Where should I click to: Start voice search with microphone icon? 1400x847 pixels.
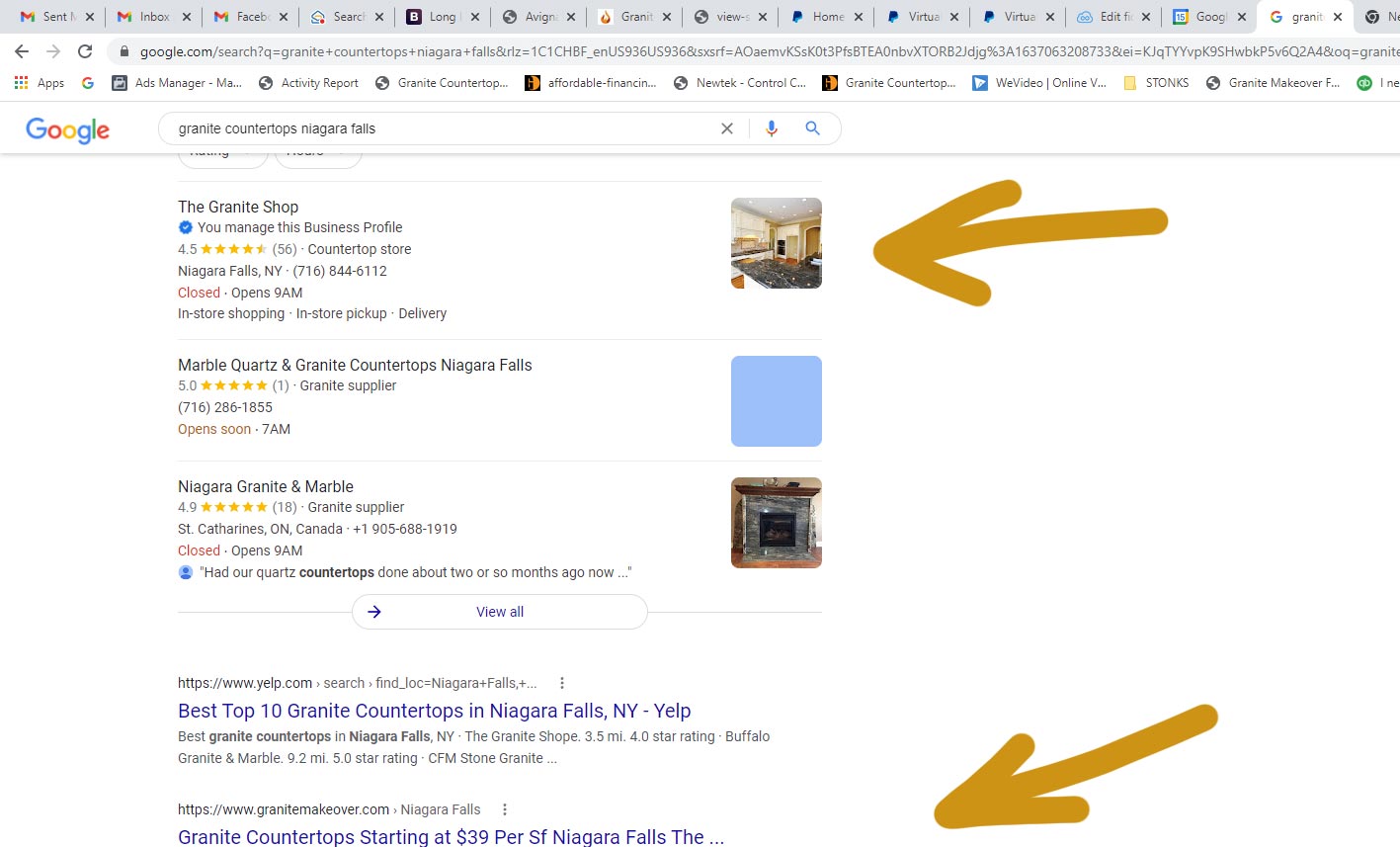[x=772, y=128]
